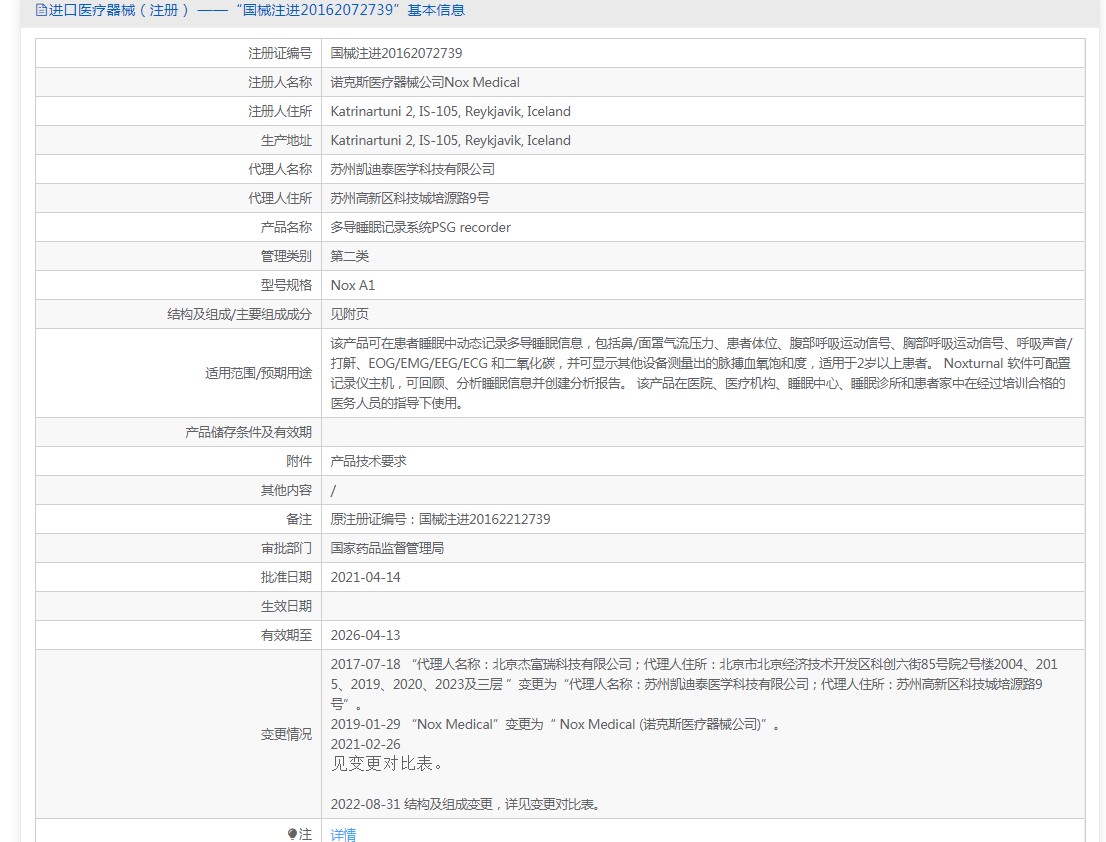Click the 生产地址 Reykjavik address value
The image size is (1106, 842).
pos(450,140)
